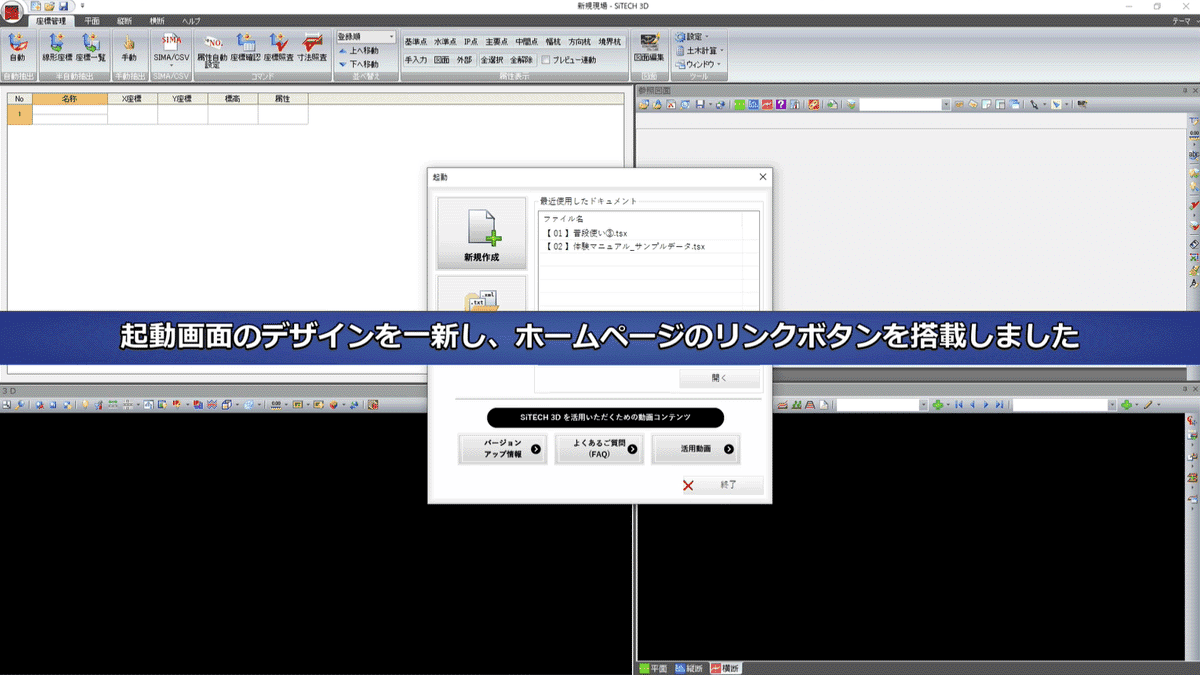Image resolution: width=1200 pixels, height=675 pixels.
Task: Switch to the 縦断 ribbon tab
Action: point(124,21)
